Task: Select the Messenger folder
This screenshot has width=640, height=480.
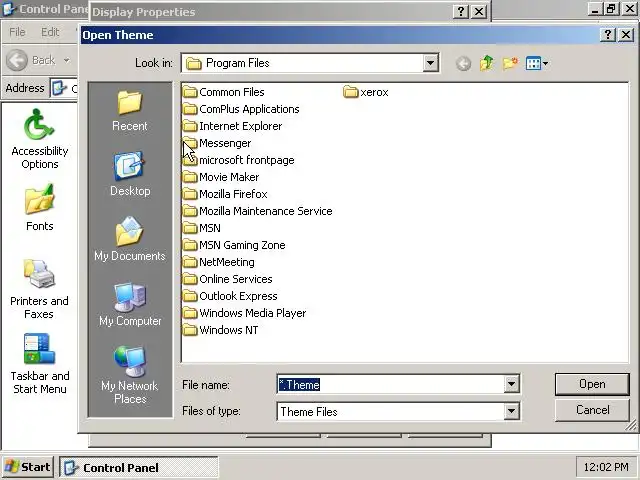Action: click(217, 143)
